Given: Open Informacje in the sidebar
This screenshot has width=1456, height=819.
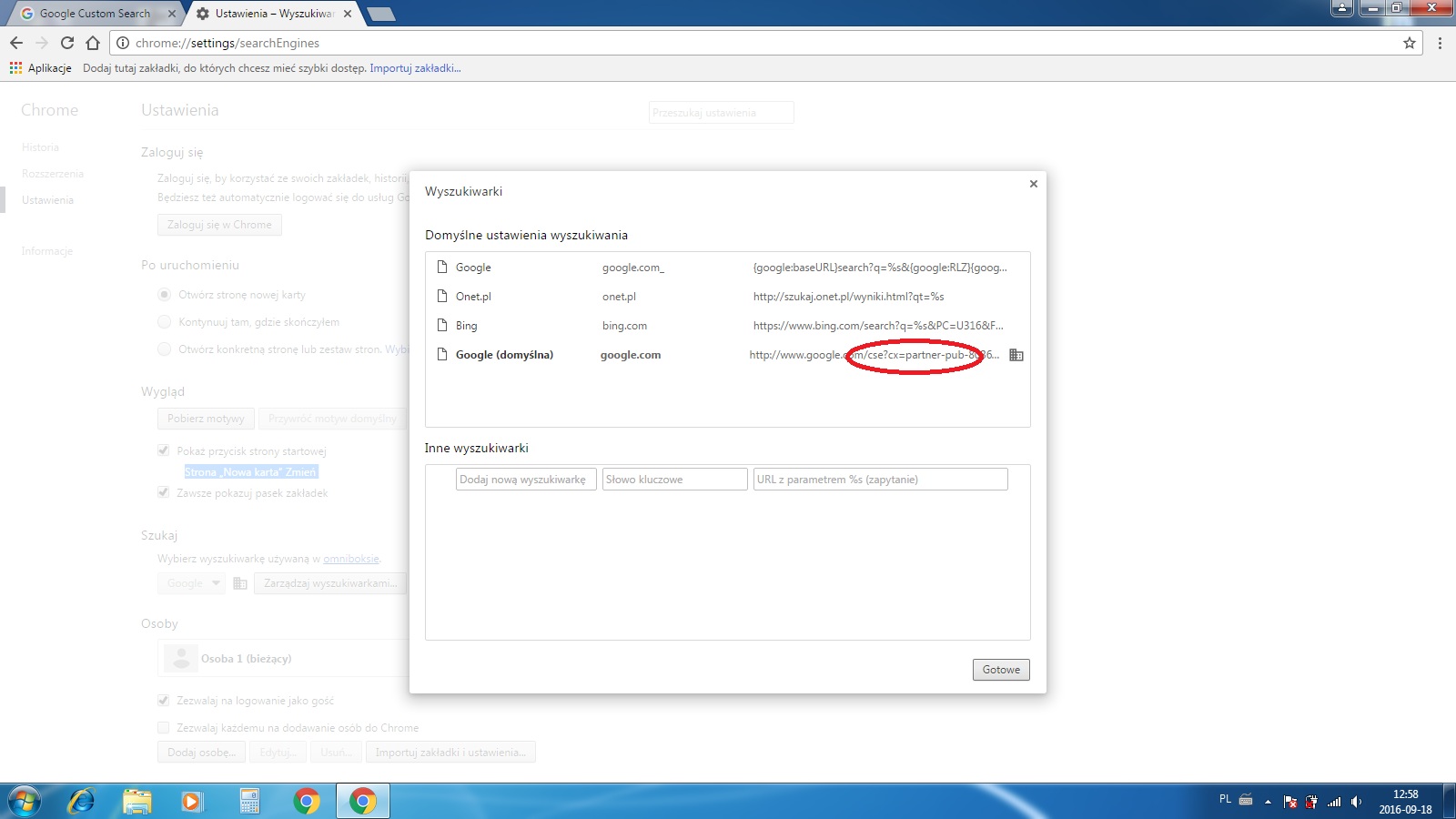Looking at the screenshot, I should tap(47, 251).
